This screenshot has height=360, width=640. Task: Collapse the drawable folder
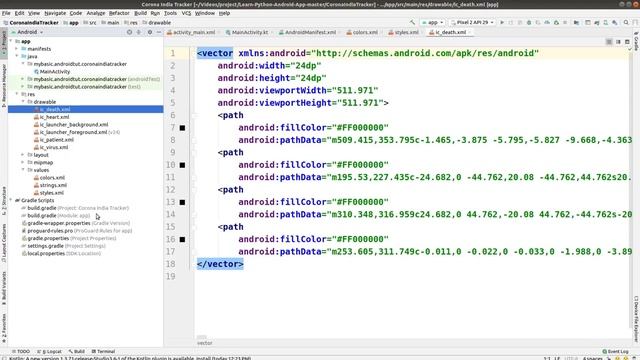click(23, 102)
